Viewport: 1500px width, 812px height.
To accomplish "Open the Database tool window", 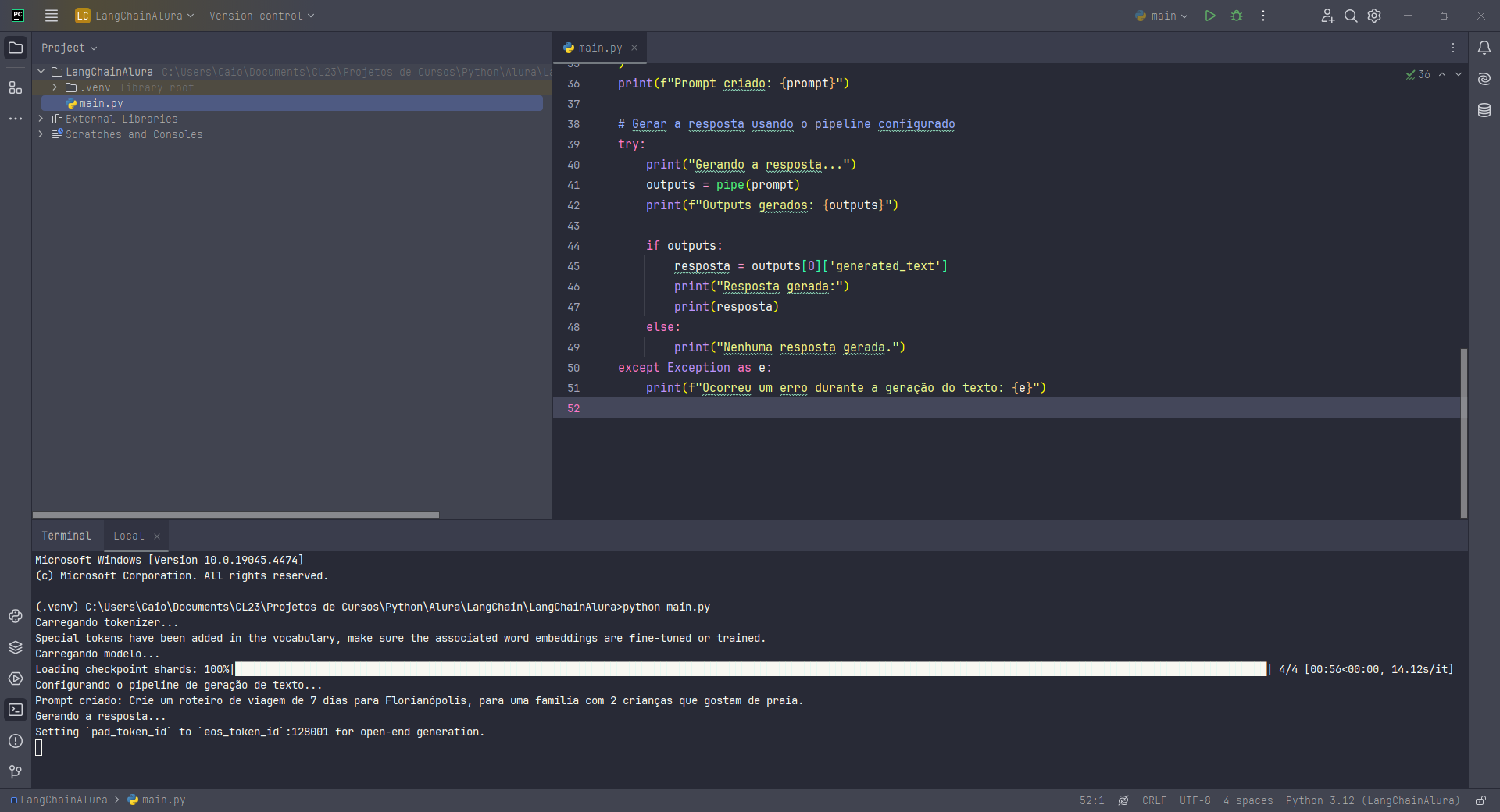I will tap(1484, 110).
